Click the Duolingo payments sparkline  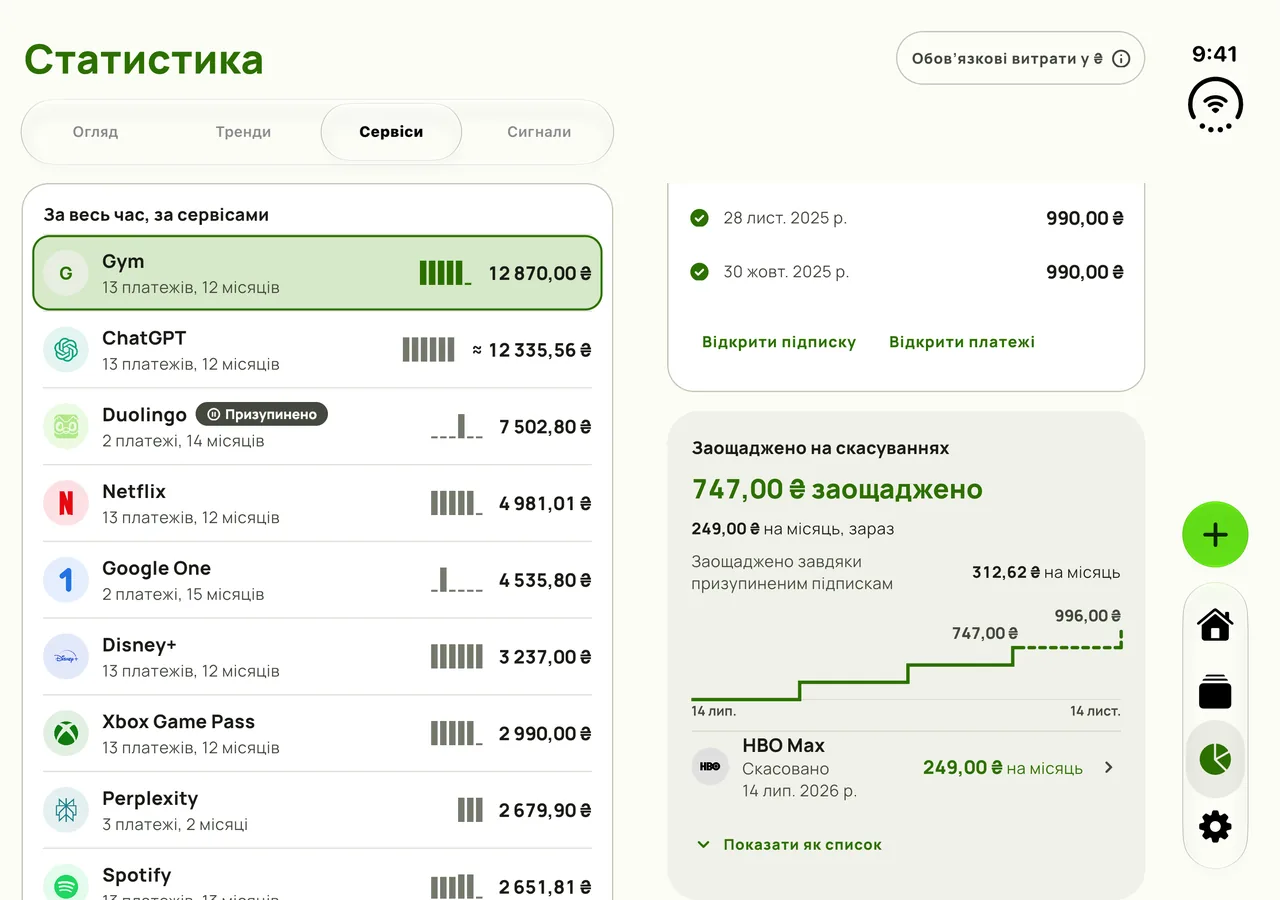point(457,426)
